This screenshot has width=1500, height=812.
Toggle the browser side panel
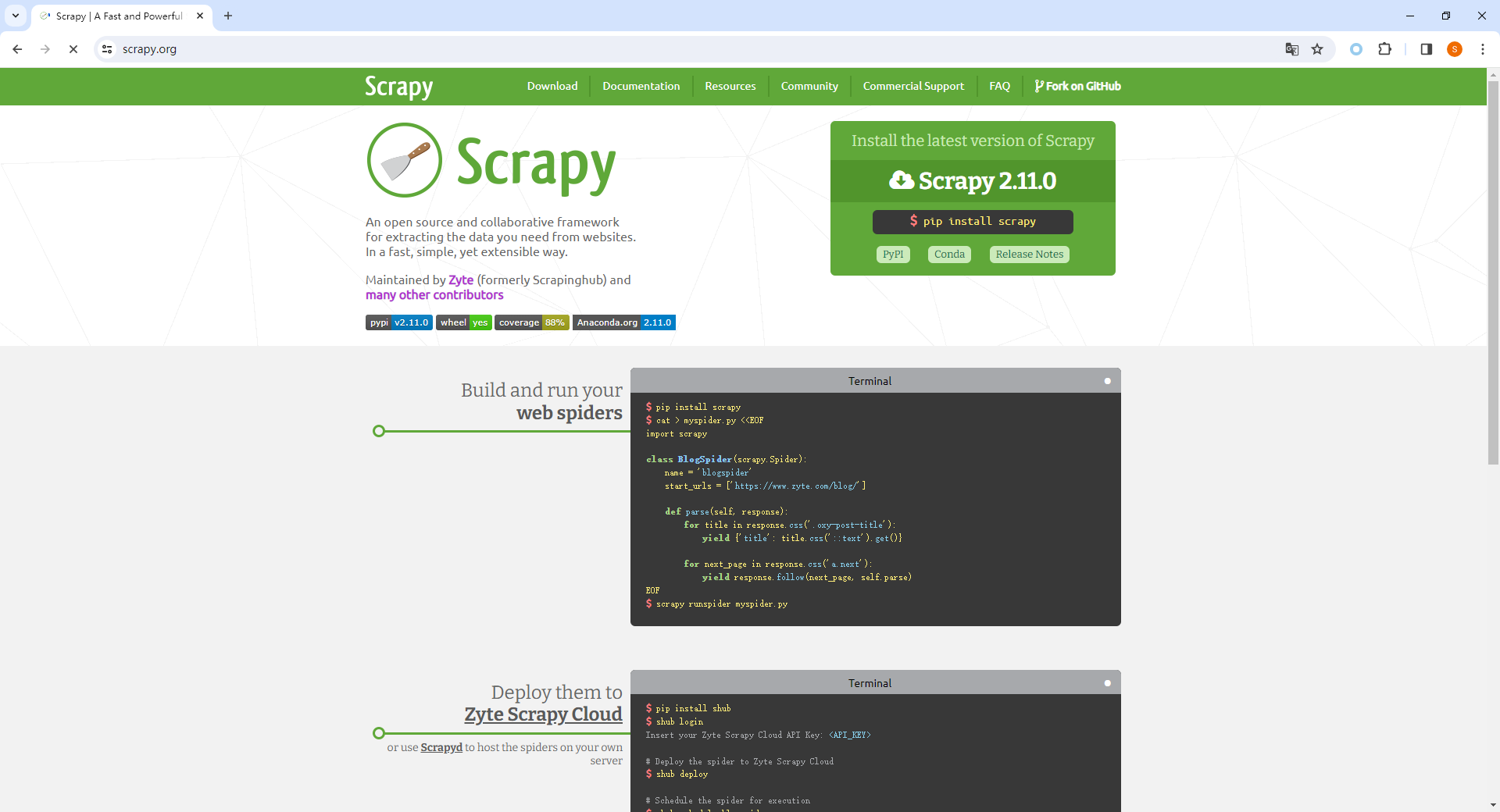[x=1426, y=49]
